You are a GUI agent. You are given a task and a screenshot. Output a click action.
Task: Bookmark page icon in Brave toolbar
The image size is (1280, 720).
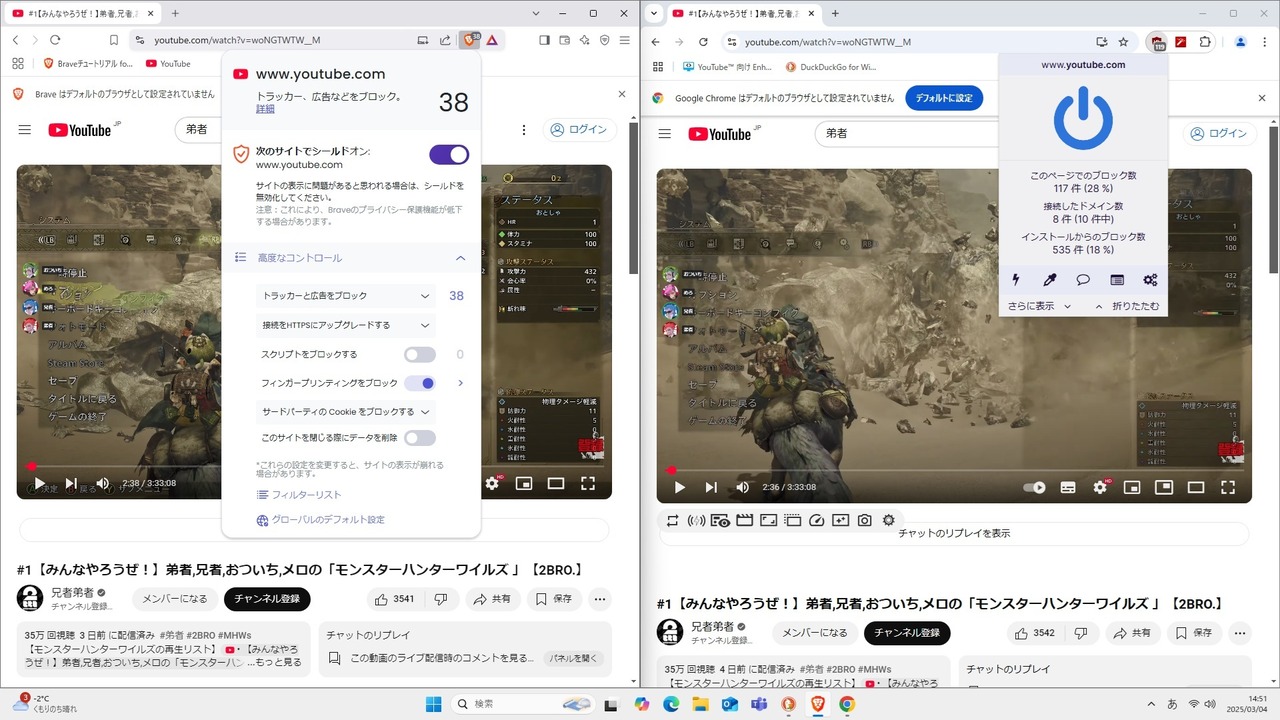click(114, 40)
